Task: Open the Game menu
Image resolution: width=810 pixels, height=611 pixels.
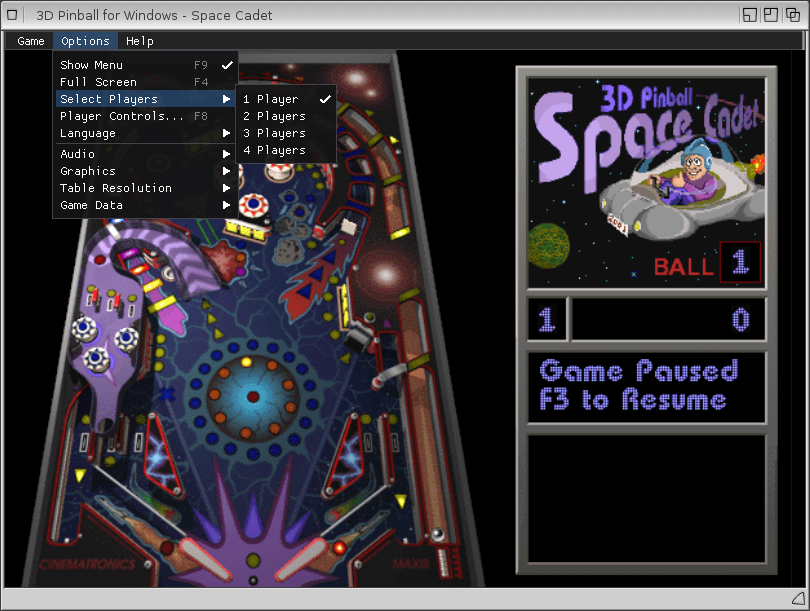Action: [x=31, y=41]
